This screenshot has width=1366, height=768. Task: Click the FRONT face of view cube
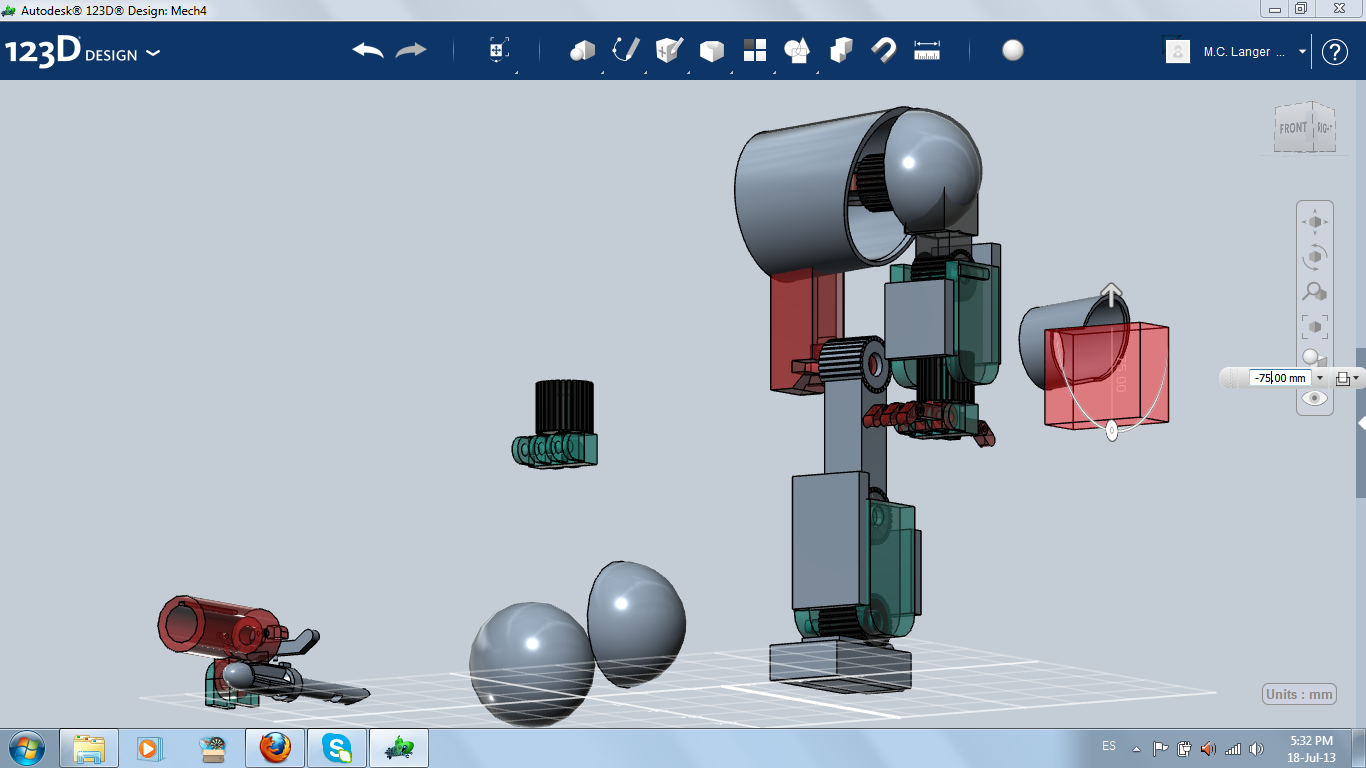tap(1293, 128)
